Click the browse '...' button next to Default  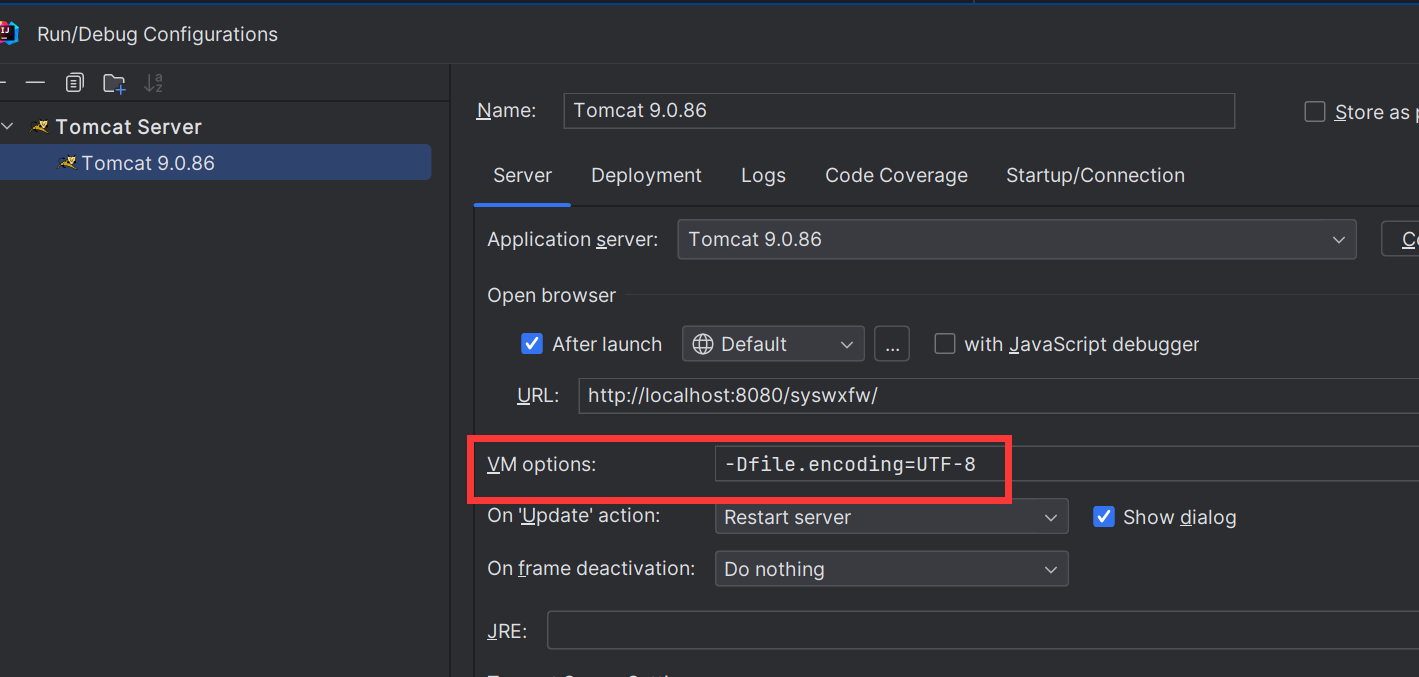coord(891,344)
